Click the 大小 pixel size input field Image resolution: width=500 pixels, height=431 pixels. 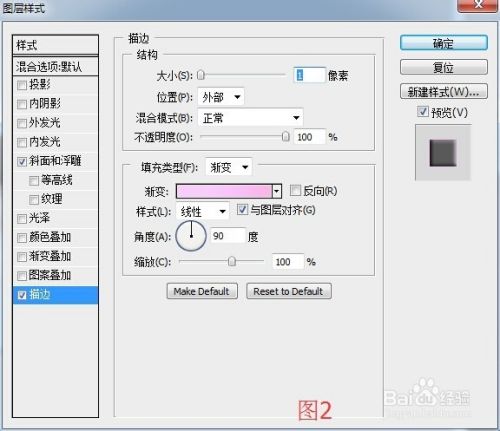tap(309, 75)
